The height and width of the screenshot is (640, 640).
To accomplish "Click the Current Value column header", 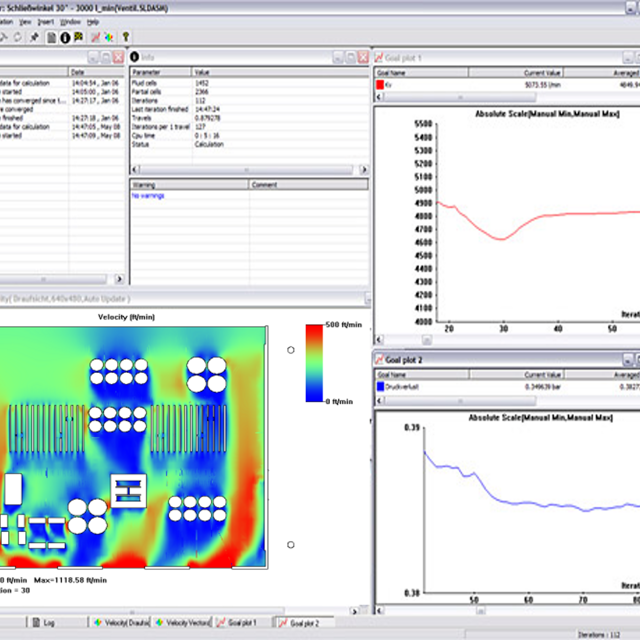I will point(539,73).
